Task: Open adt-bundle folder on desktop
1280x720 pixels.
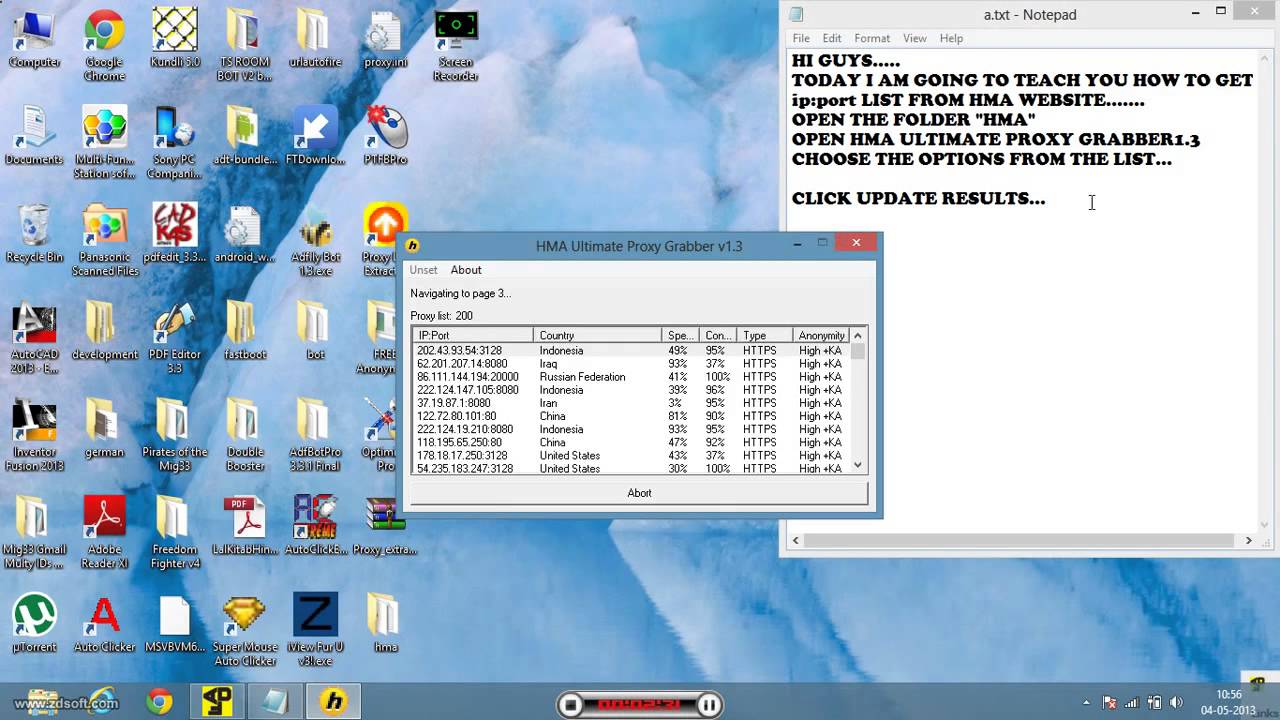Action: click(245, 137)
